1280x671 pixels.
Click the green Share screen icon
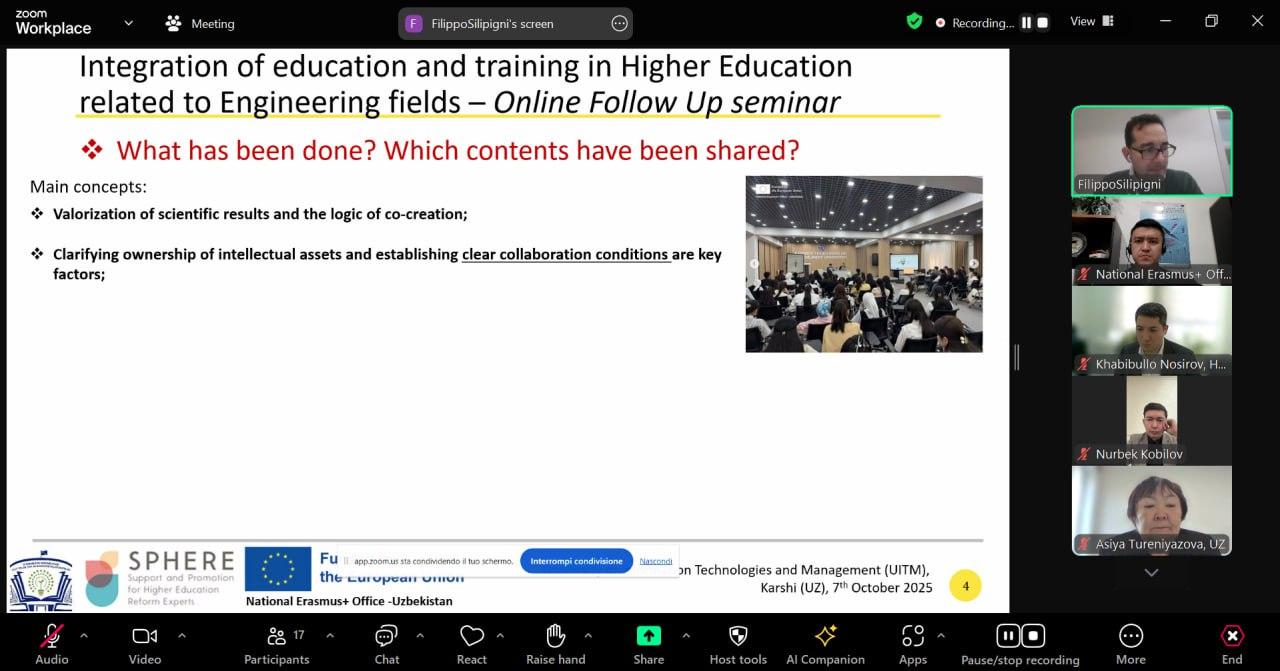(648, 637)
